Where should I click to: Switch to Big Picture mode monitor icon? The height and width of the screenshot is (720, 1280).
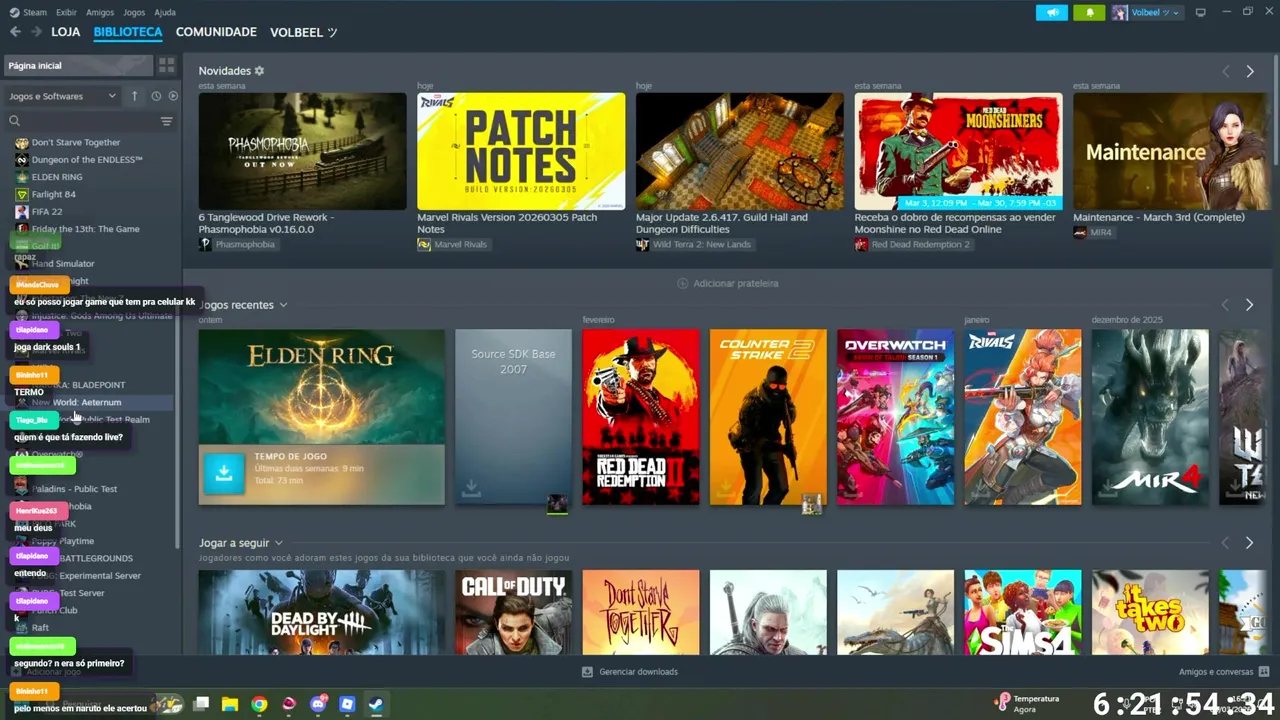(x=1201, y=12)
